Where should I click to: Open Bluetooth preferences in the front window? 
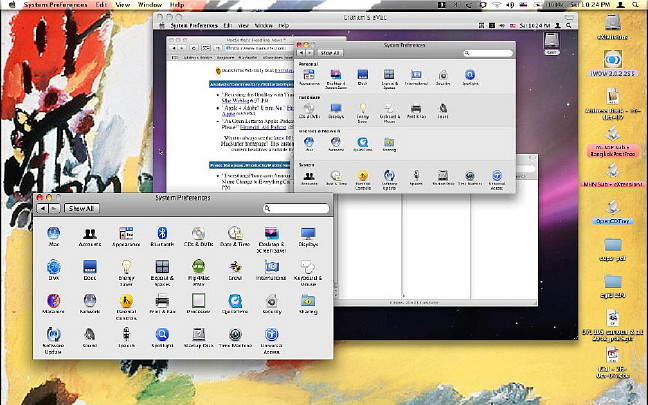click(162, 236)
